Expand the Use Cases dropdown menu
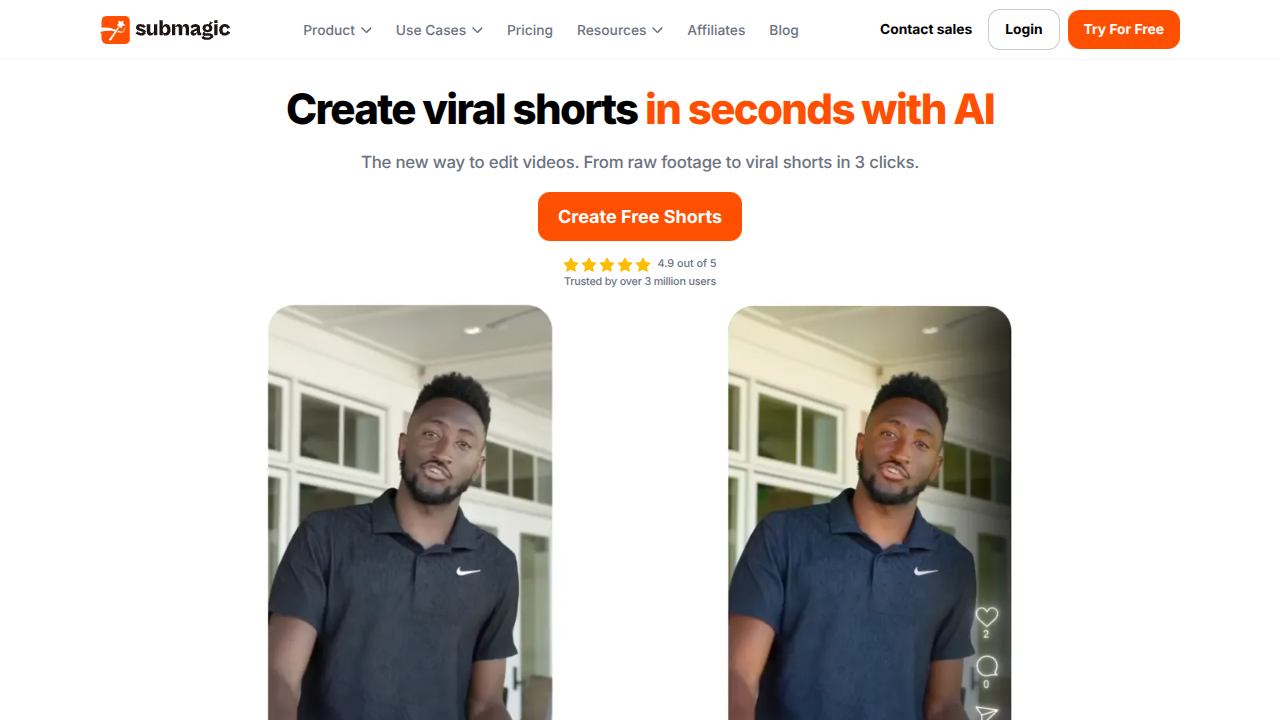1280x720 pixels. (439, 31)
